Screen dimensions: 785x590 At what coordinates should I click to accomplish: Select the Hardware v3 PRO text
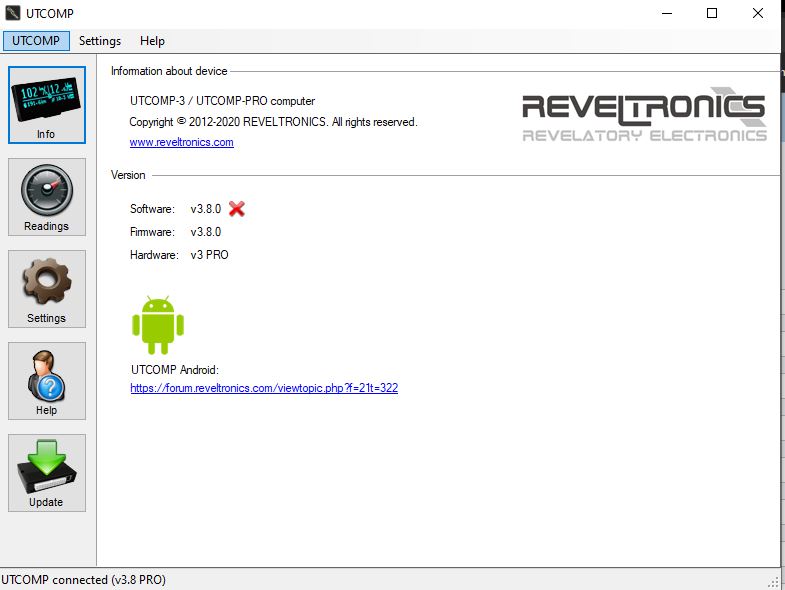pos(209,255)
